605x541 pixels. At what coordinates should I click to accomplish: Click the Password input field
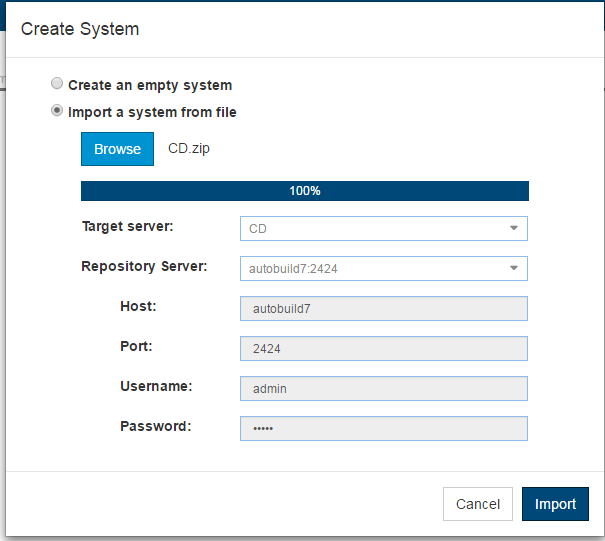tap(384, 428)
